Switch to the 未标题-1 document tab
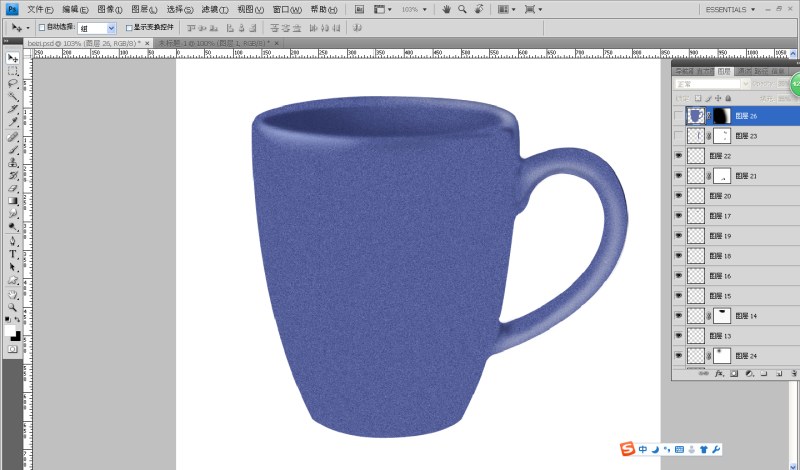The height and width of the screenshot is (470, 800). pyautogui.click(x=218, y=43)
